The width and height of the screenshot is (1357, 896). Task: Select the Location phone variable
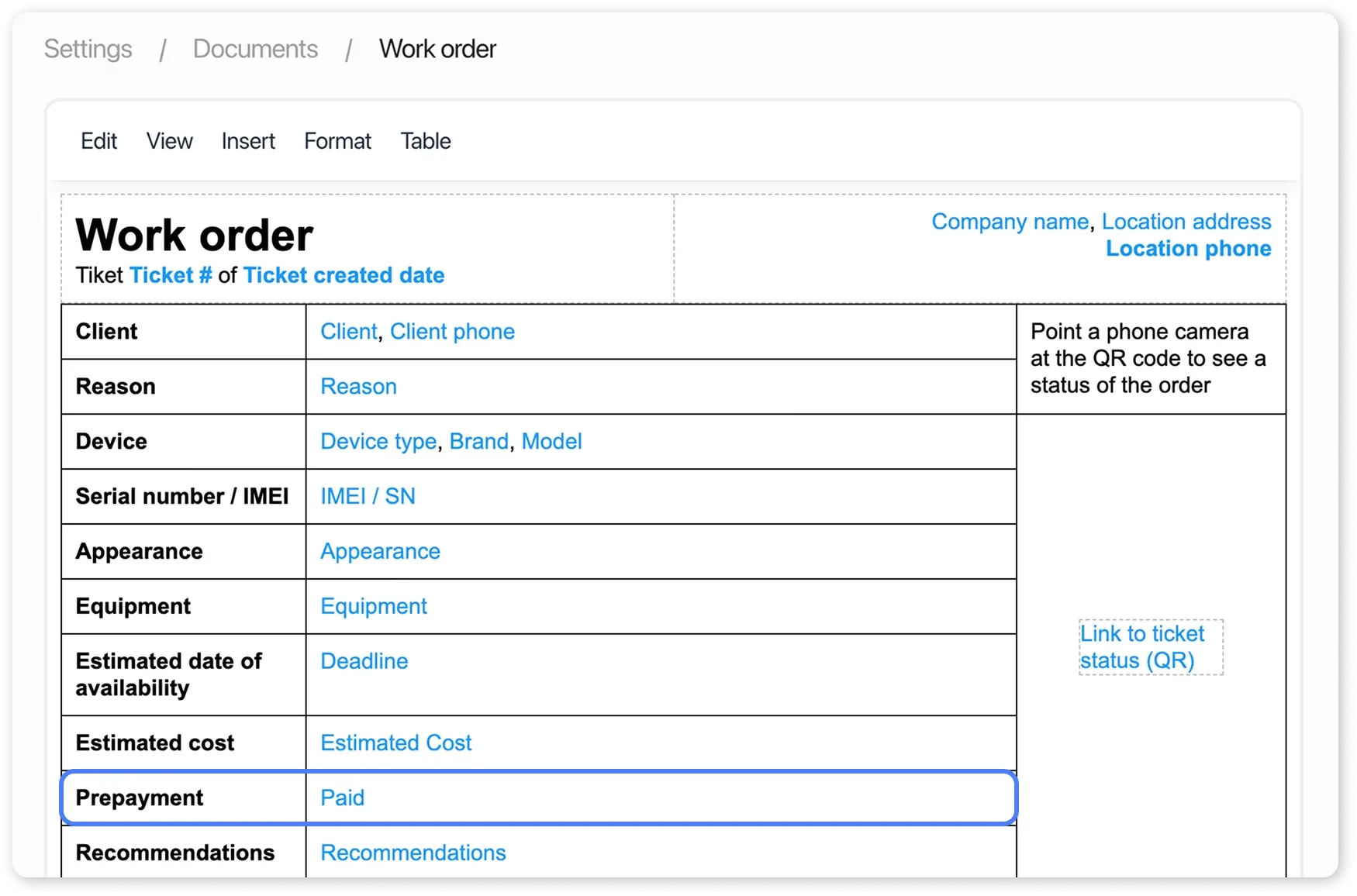[1187, 248]
